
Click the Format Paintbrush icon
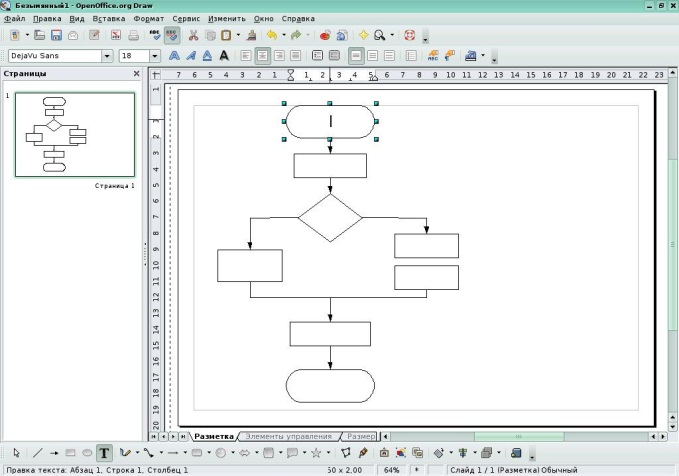tap(252, 35)
